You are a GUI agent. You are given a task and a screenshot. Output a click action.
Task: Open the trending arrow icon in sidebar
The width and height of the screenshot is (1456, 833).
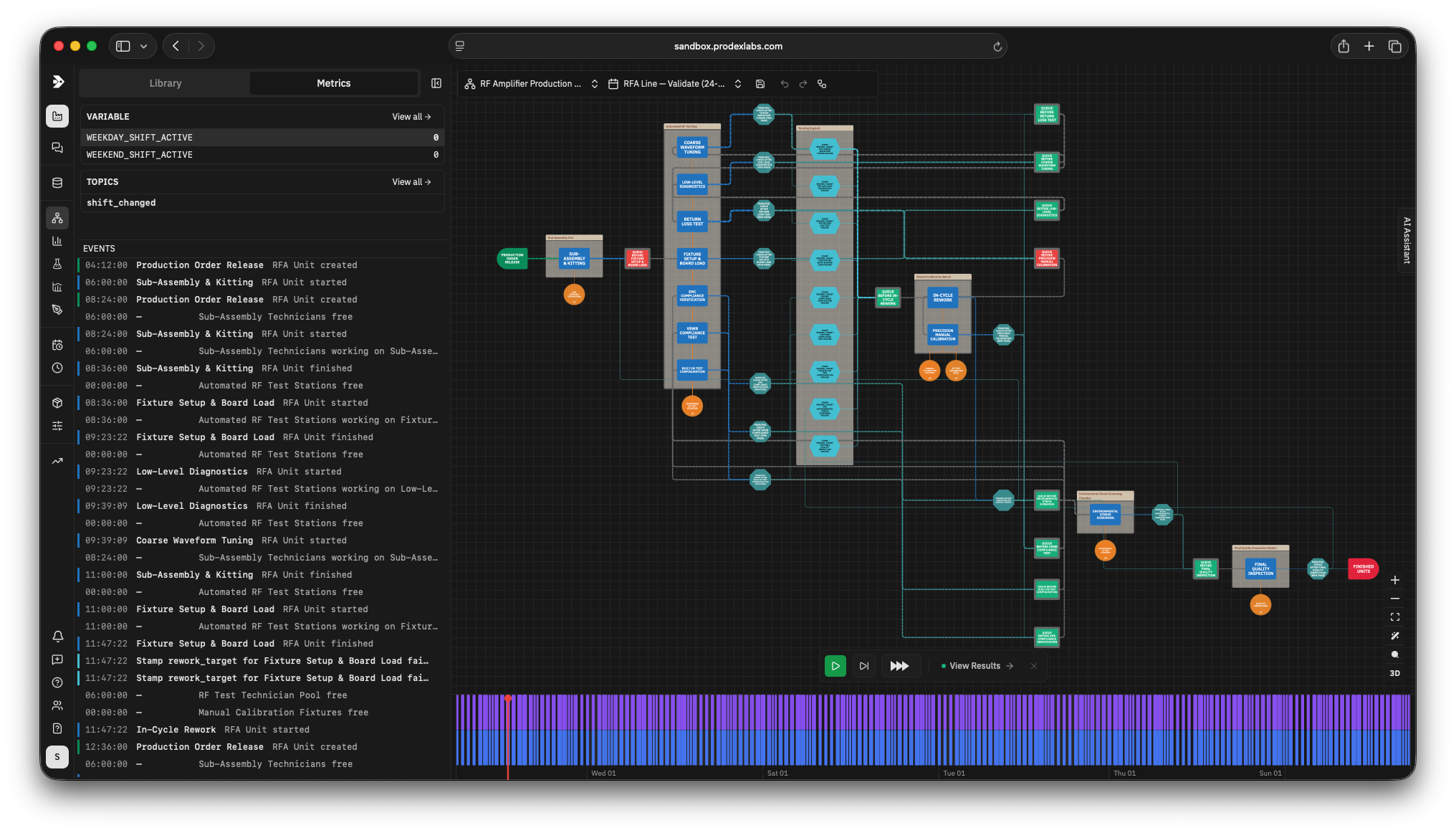point(57,461)
